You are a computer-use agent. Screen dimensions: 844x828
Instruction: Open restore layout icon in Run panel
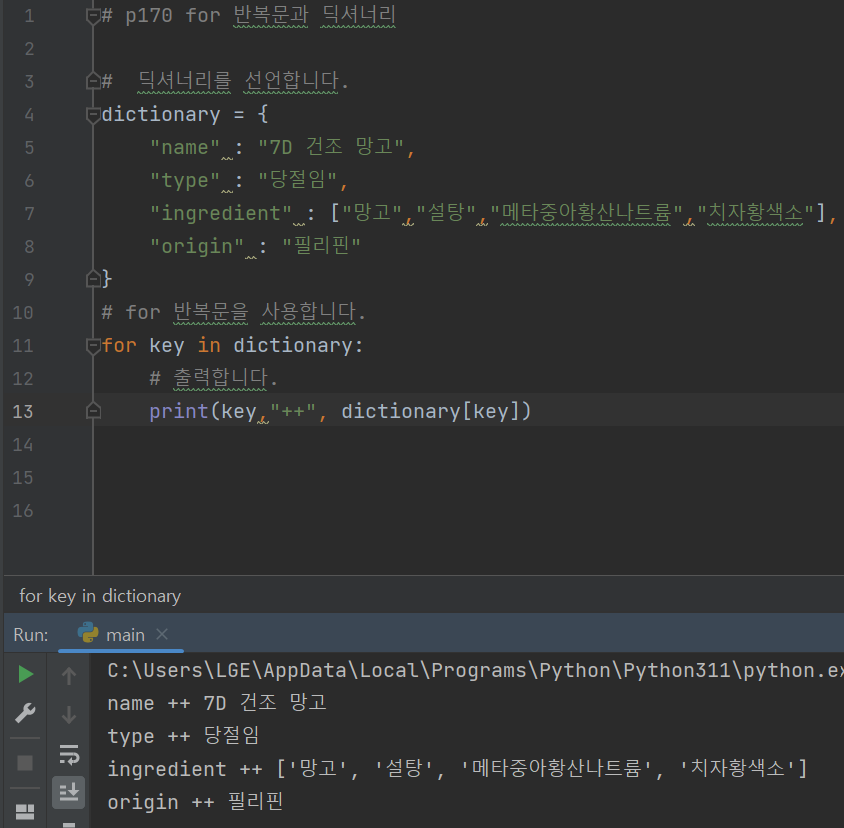pyautogui.click(x=25, y=811)
